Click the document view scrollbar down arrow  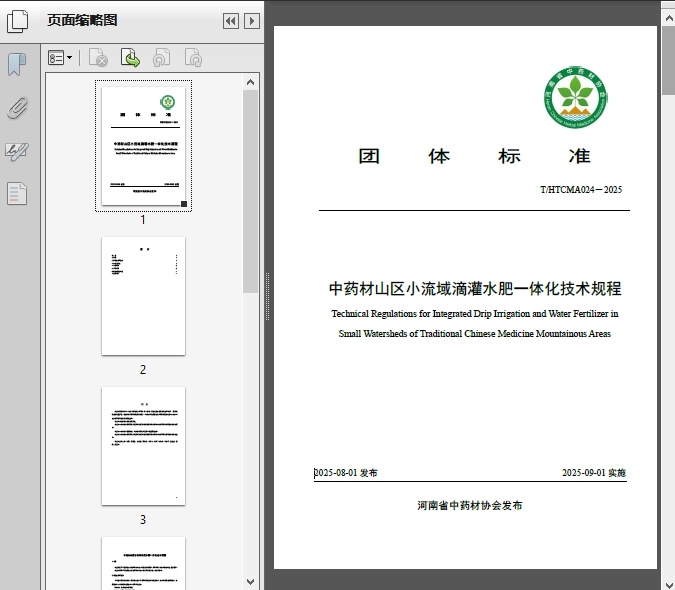667,581
